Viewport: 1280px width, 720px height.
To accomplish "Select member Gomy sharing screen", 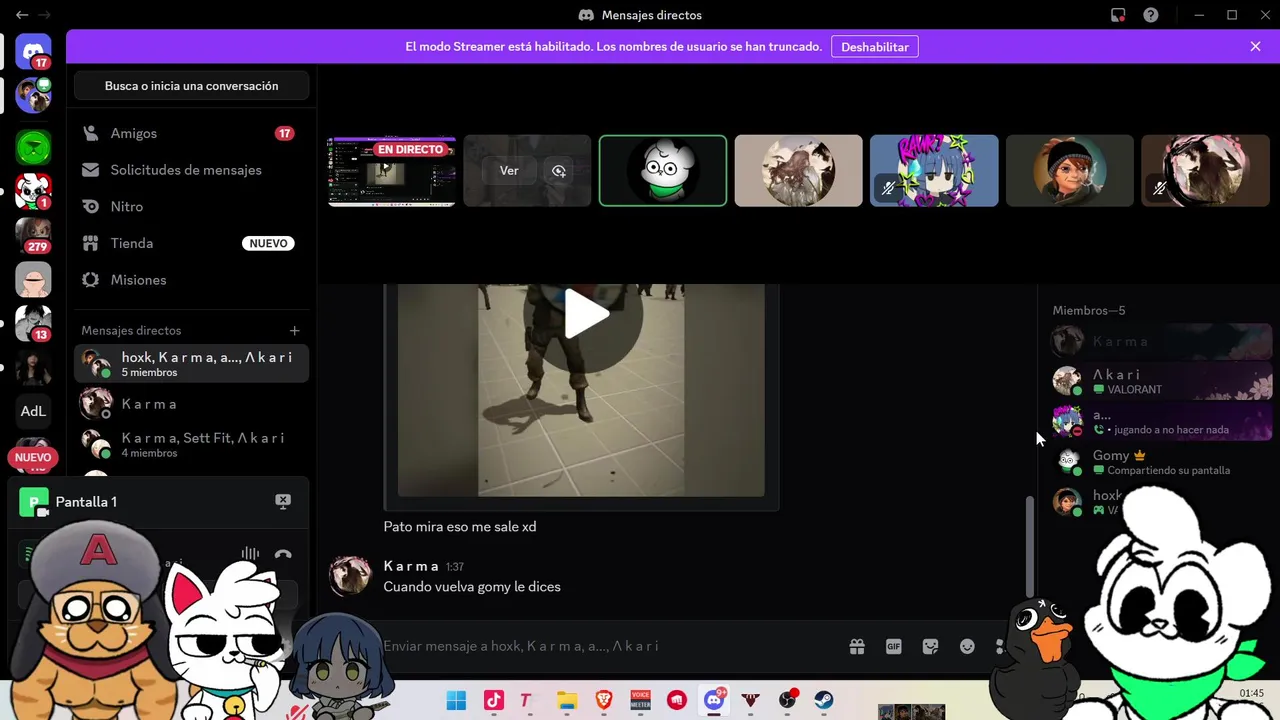I will click(1161, 461).
